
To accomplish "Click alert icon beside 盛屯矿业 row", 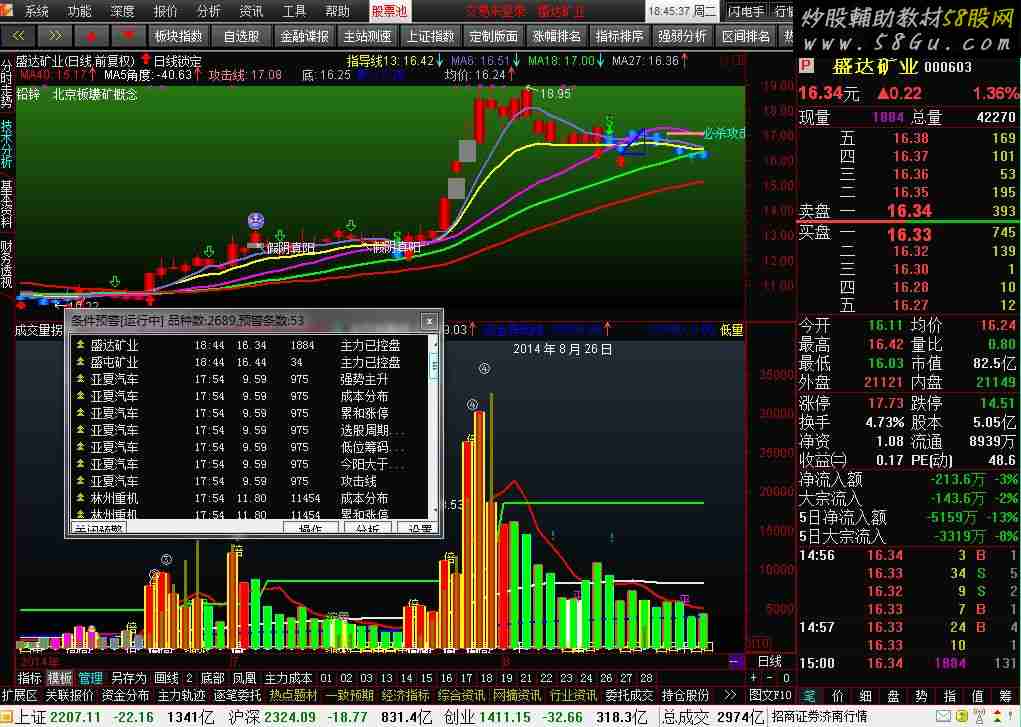I will [x=80, y=362].
